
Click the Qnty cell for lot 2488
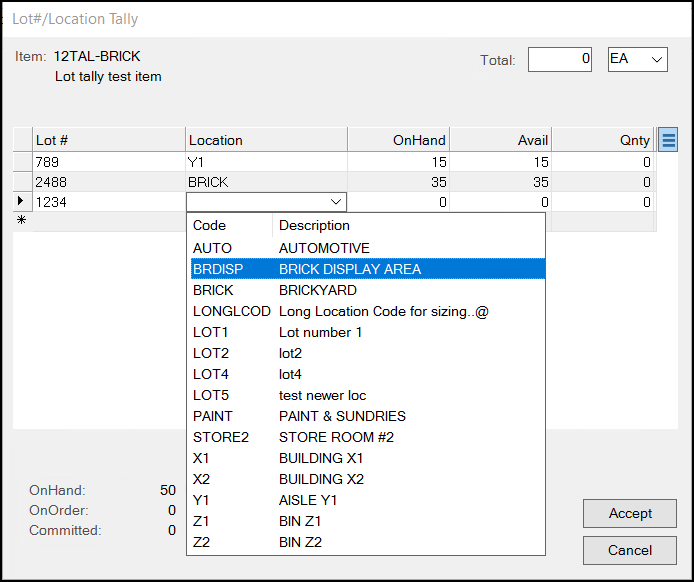click(602, 182)
